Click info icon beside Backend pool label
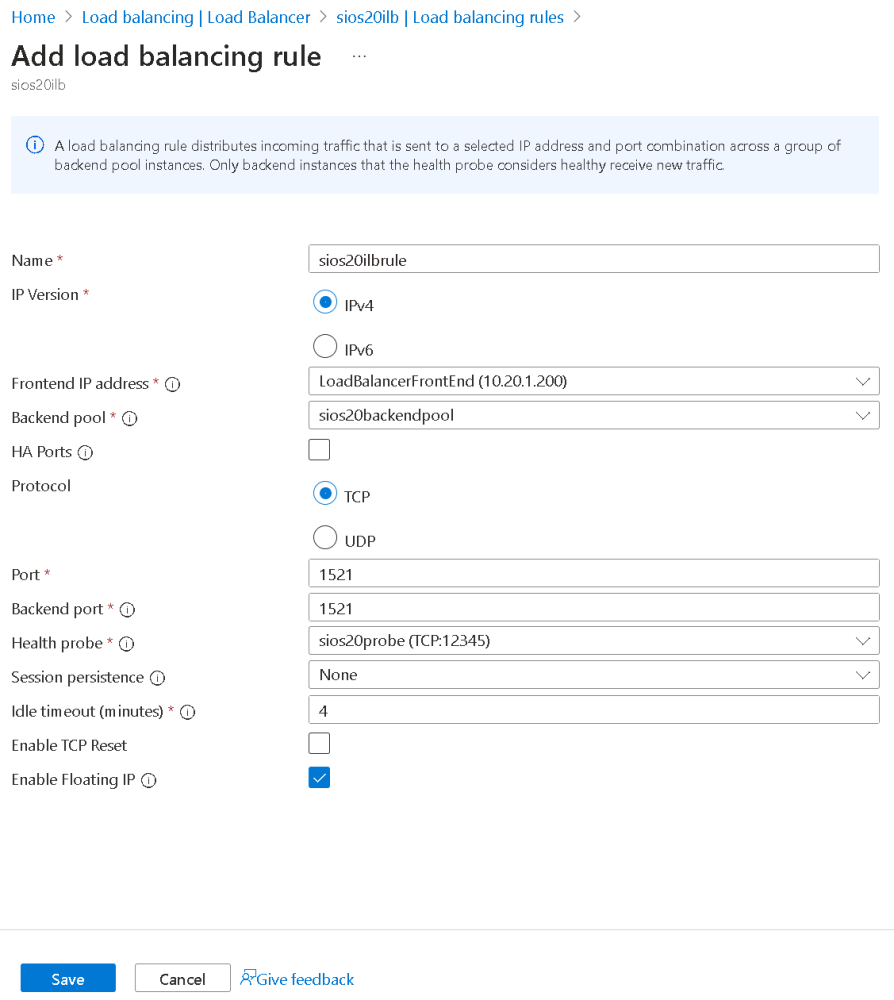Image resolution: width=894 pixels, height=1000 pixels. point(129,418)
